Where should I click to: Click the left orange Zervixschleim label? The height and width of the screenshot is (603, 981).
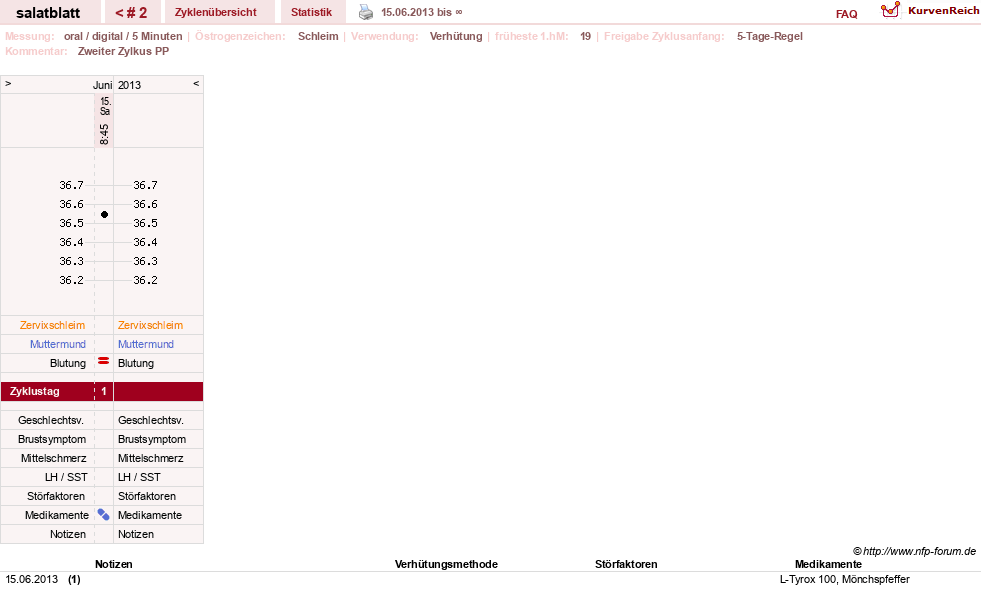coord(53,325)
